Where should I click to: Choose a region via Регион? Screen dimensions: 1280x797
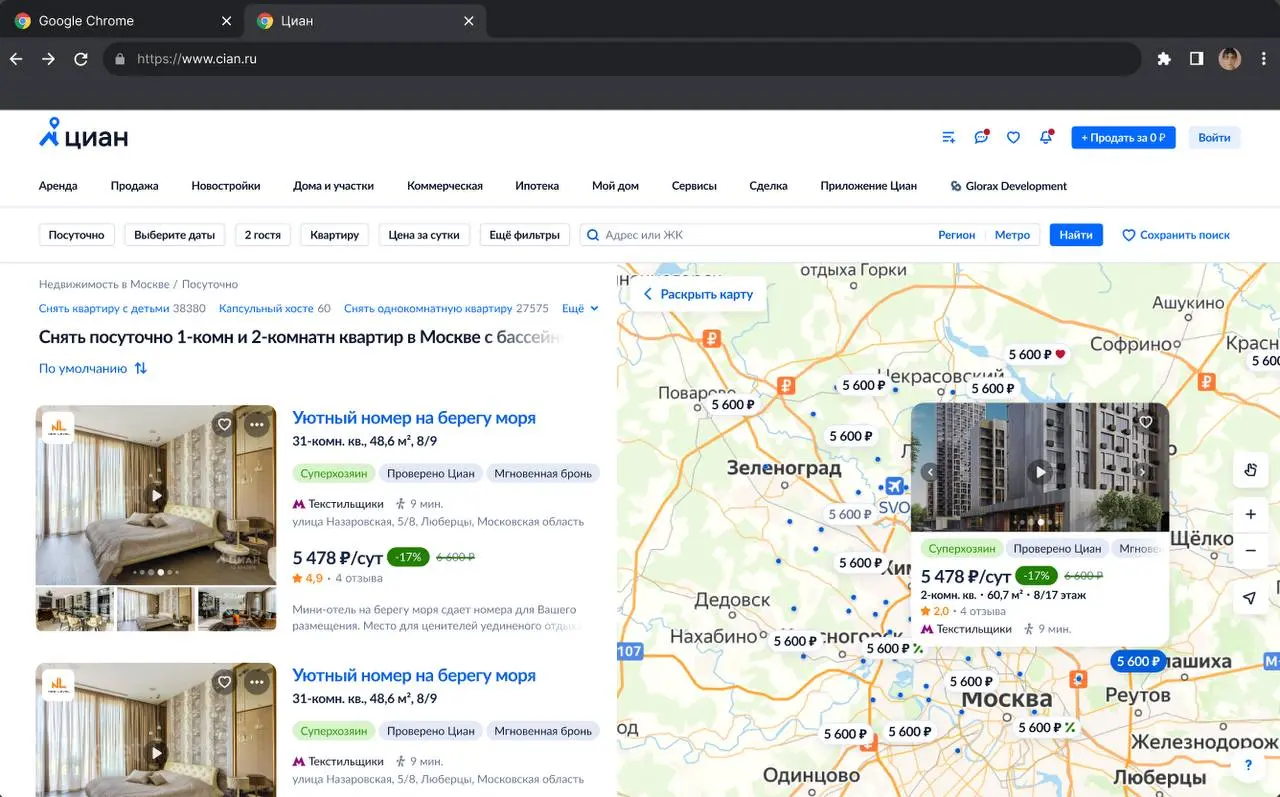(956, 235)
